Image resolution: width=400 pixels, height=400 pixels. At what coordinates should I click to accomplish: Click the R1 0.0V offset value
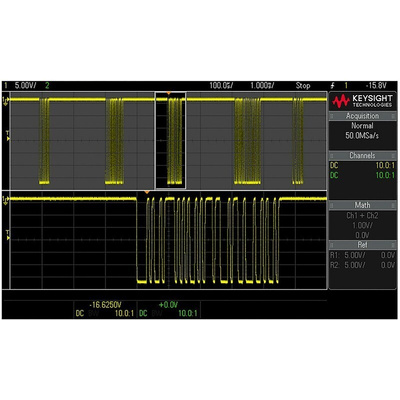coord(388,255)
